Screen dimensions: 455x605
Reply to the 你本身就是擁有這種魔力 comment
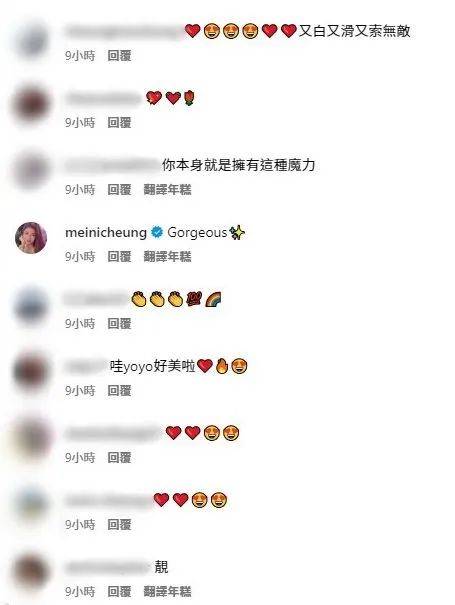(119, 190)
